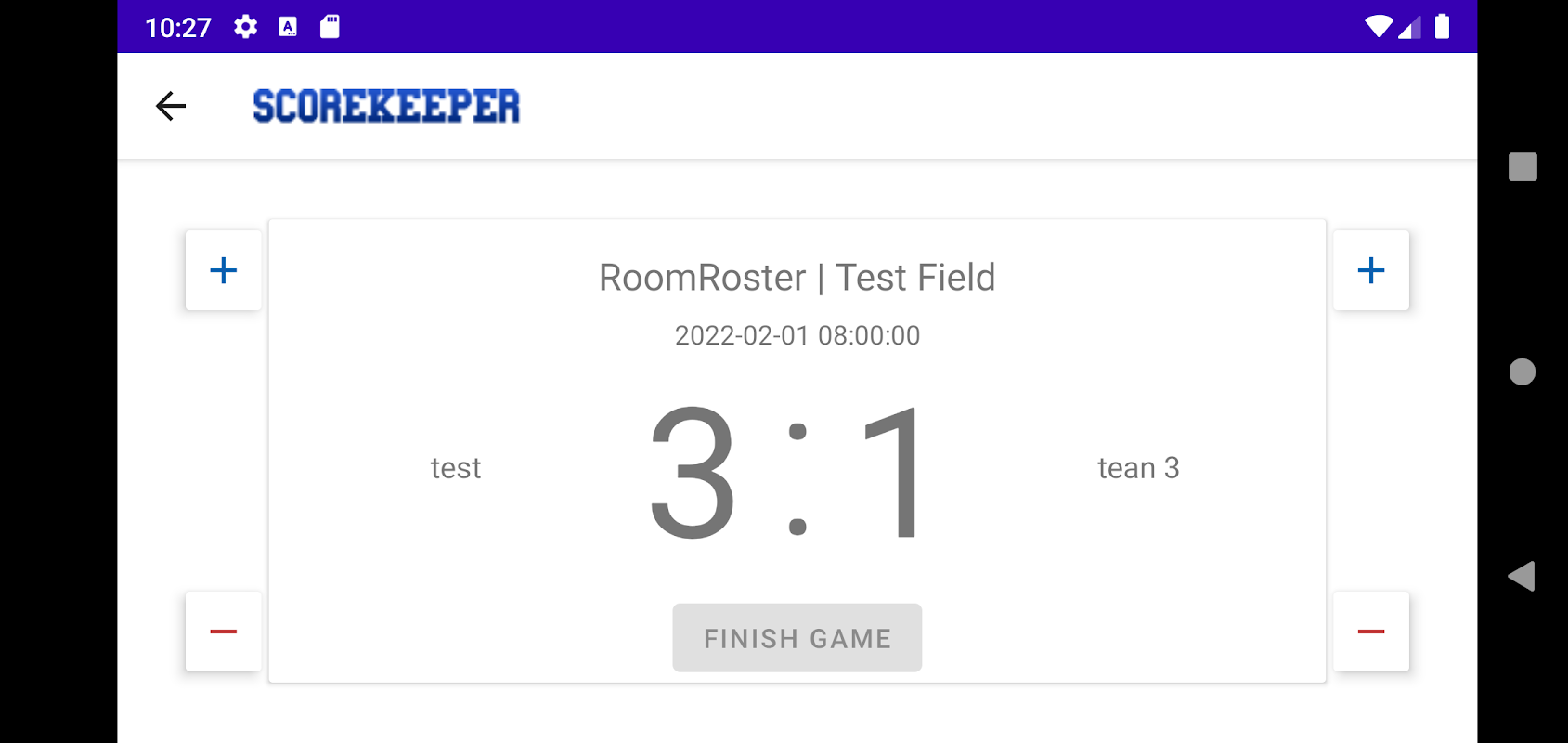Image resolution: width=1568 pixels, height=743 pixels.
Task: Tap the Android back triangle button
Action: (x=1522, y=576)
